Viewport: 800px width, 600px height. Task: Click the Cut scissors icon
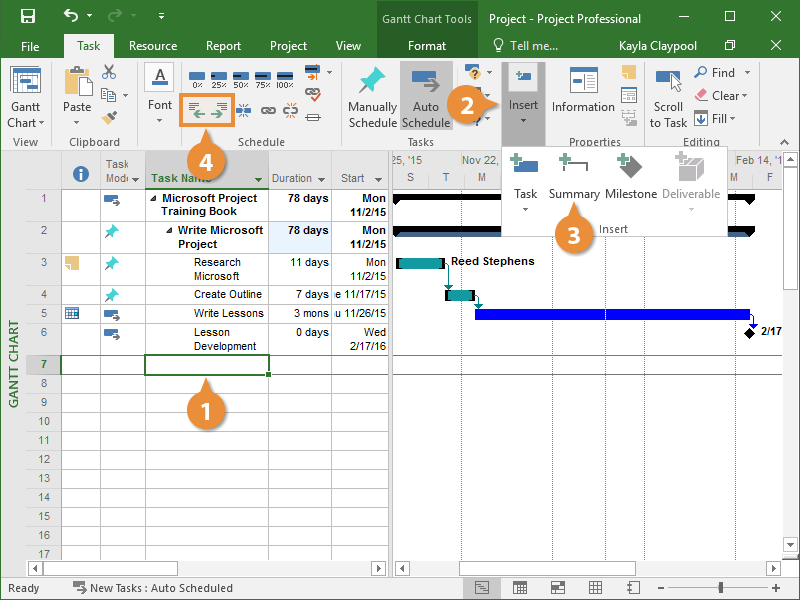pyautogui.click(x=109, y=73)
